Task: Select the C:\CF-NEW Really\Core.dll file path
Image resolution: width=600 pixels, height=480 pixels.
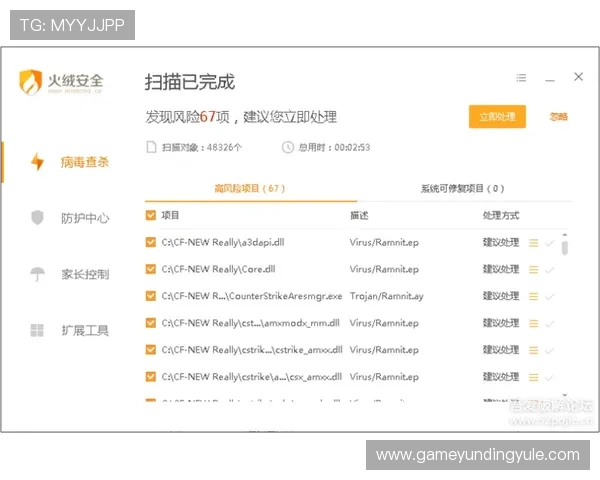Action: [218, 269]
